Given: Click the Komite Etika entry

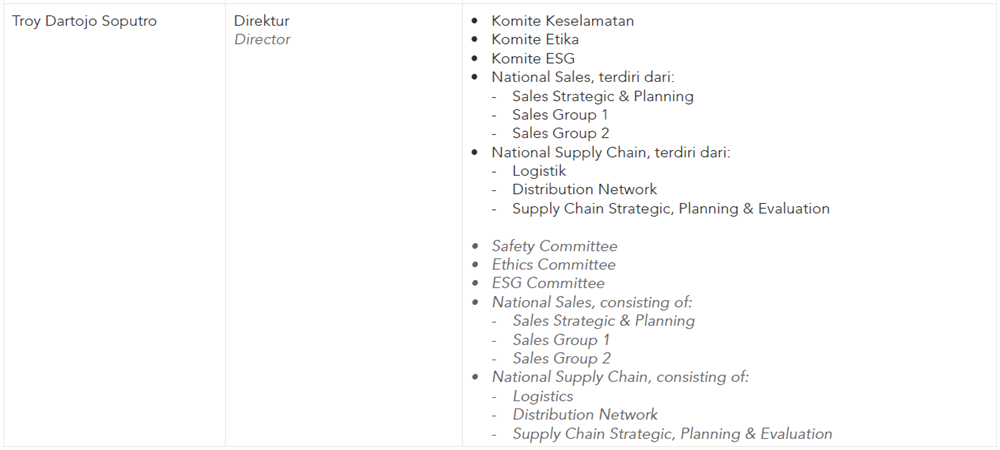Looking at the screenshot, I should (535, 40).
